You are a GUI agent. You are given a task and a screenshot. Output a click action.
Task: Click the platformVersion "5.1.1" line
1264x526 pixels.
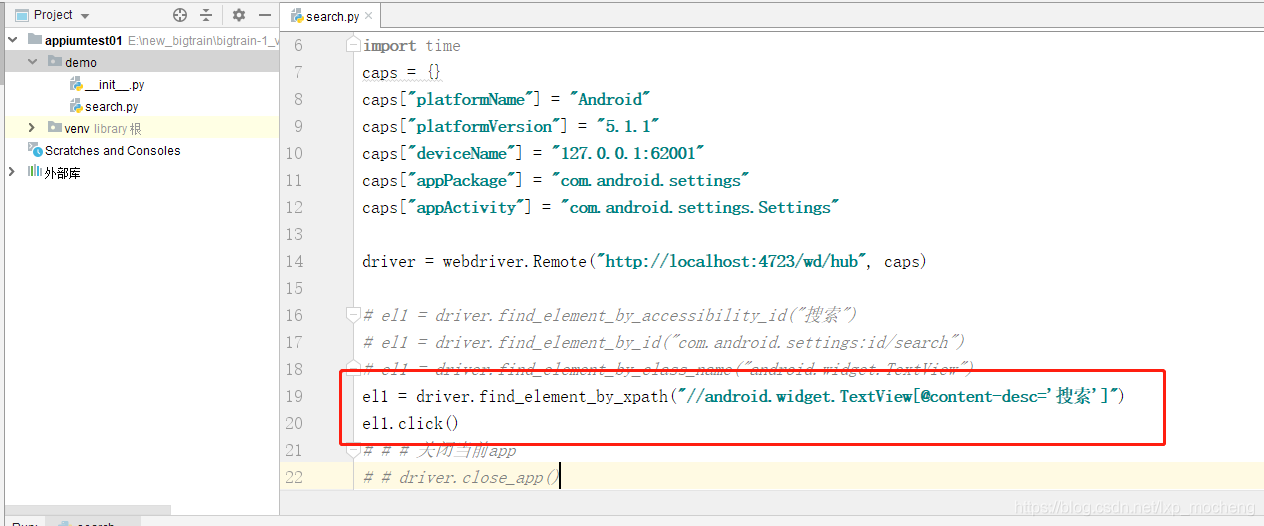(511, 127)
